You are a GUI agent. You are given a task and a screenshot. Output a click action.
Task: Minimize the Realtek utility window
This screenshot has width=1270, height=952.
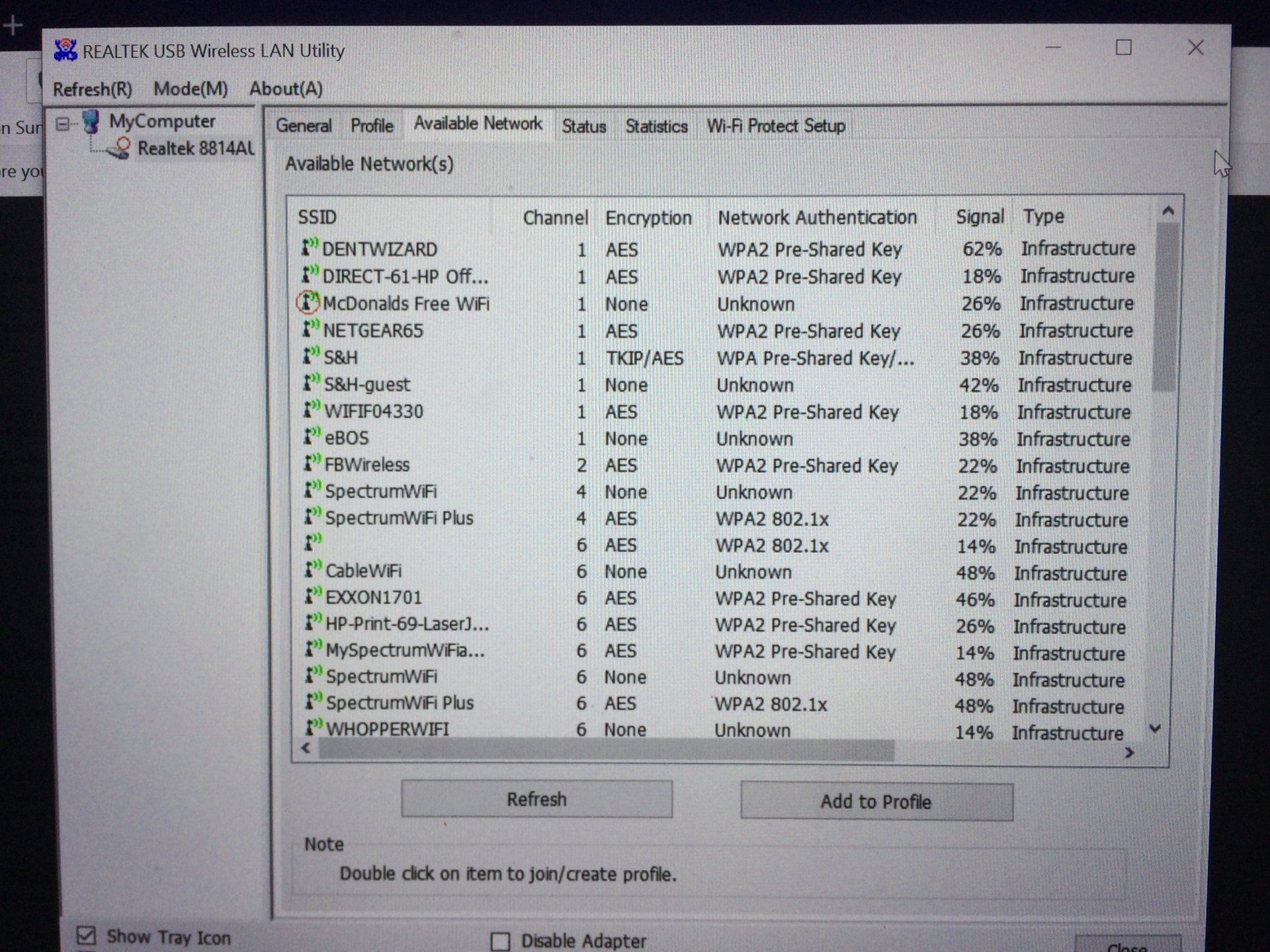coord(1053,48)
